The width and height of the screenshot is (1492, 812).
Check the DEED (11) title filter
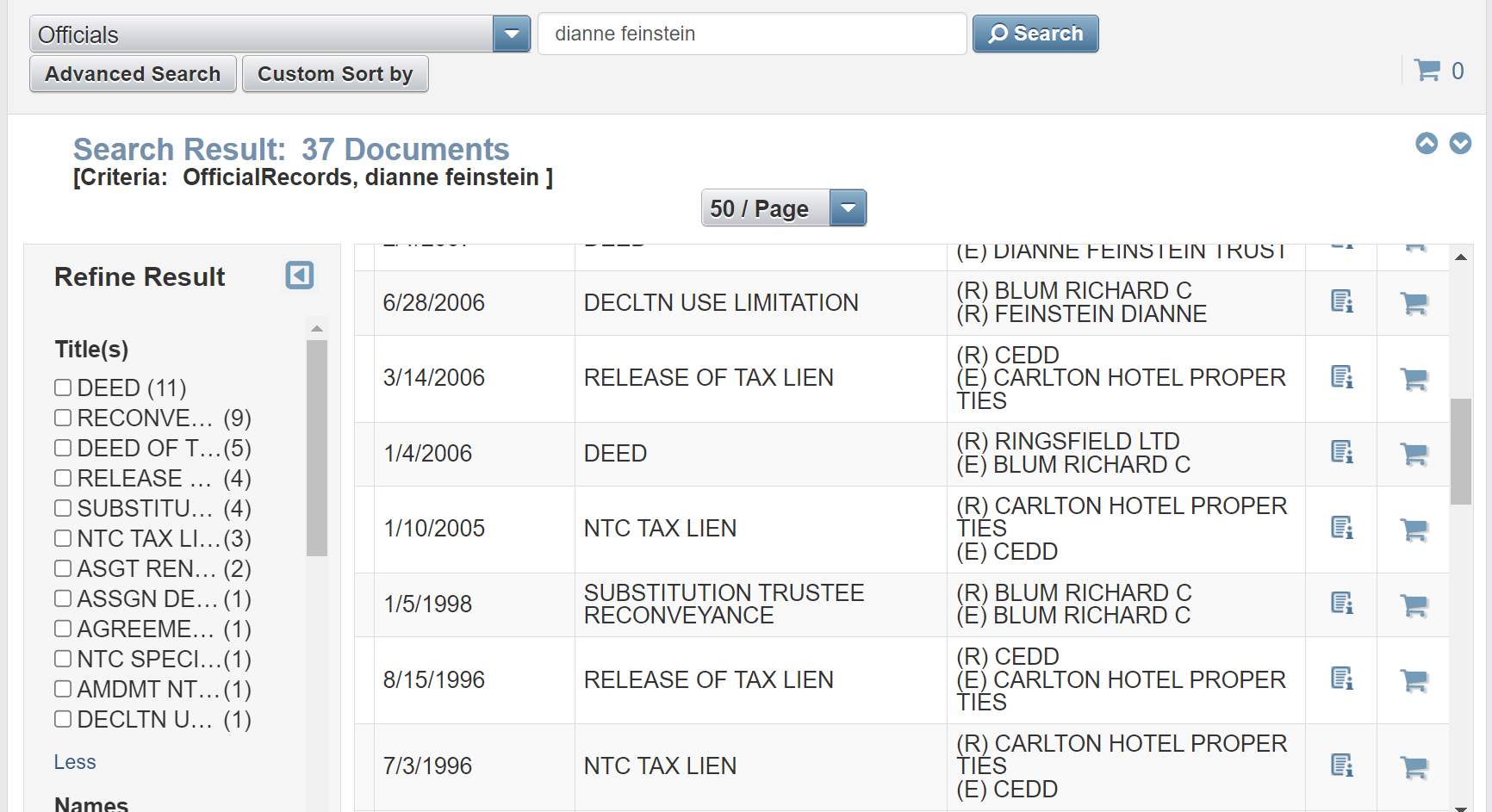63,387
